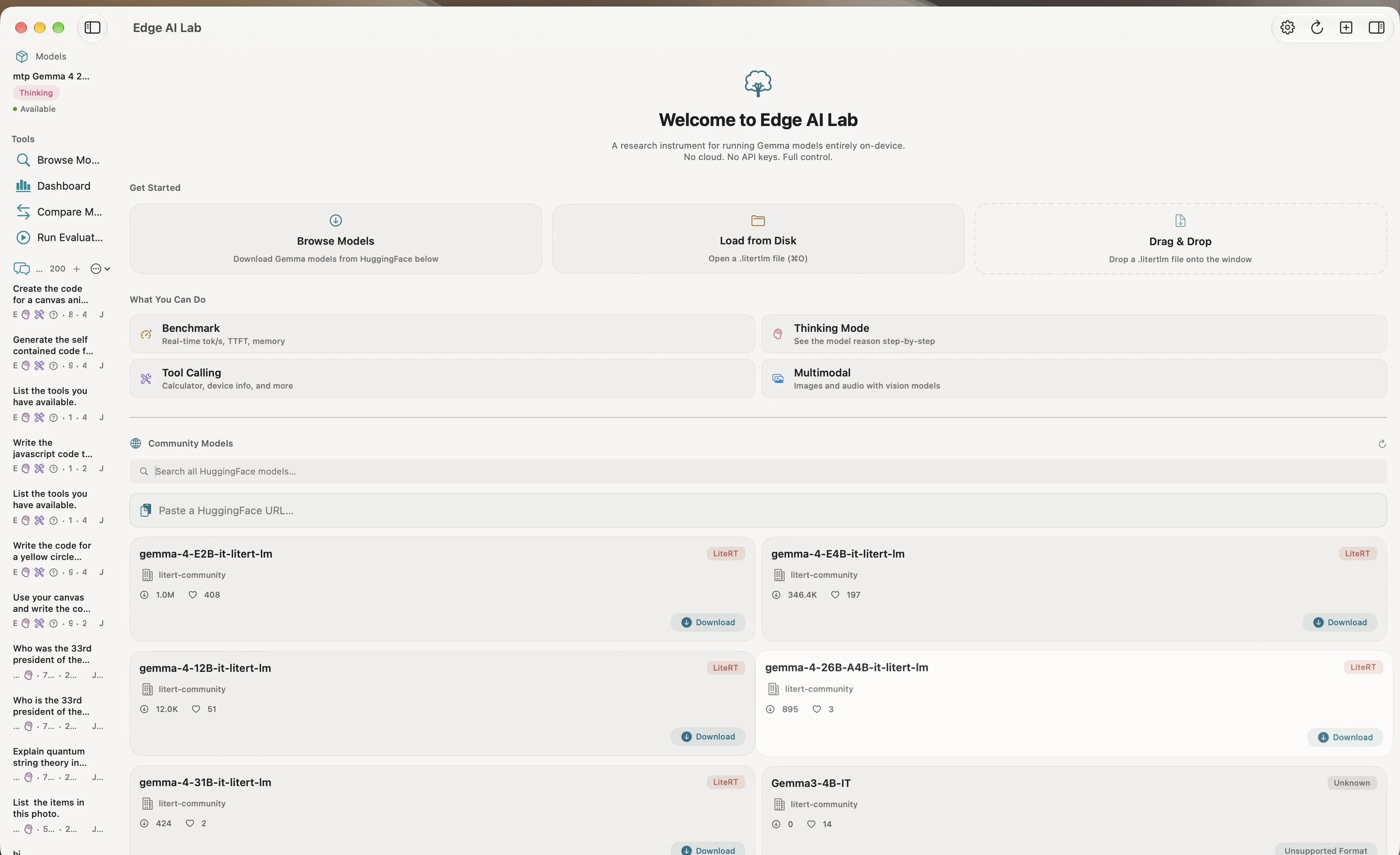
Task: Open chat 'Use your canvas and write the co...'
Action: (x=58, y=609)
